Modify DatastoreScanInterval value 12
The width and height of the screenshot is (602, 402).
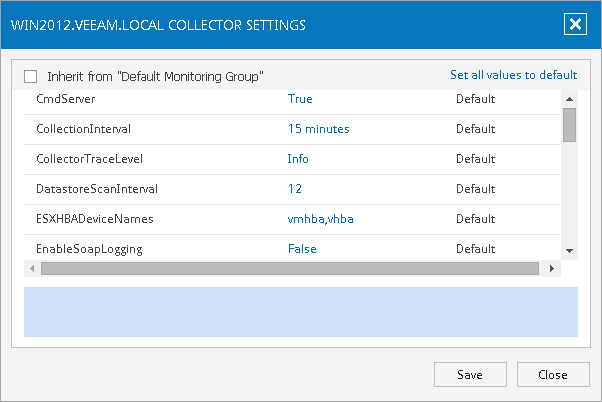[x=295, y=189]
